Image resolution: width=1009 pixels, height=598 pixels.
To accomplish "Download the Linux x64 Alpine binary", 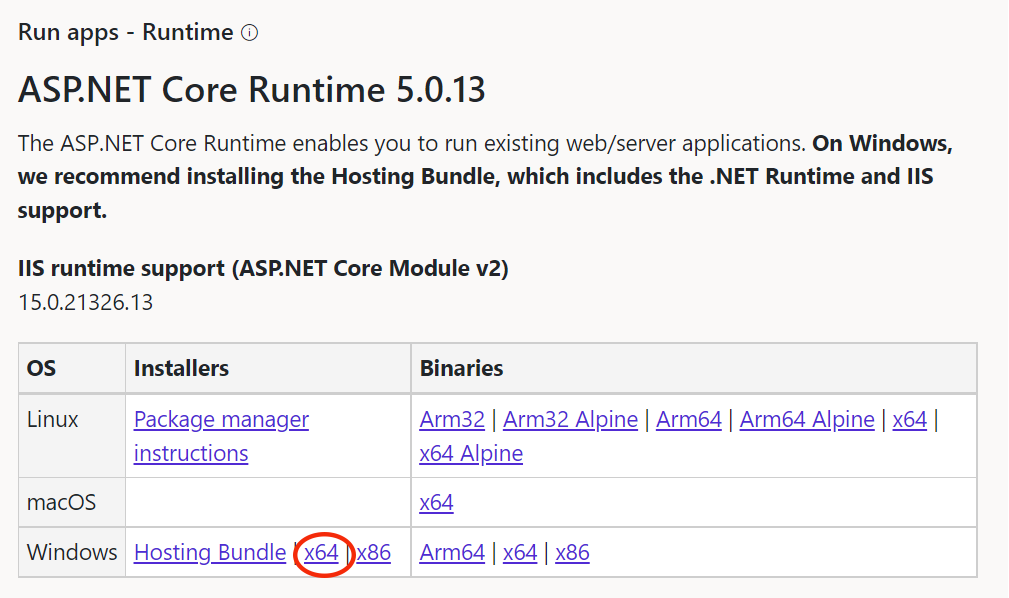I will tap(471, 454).
